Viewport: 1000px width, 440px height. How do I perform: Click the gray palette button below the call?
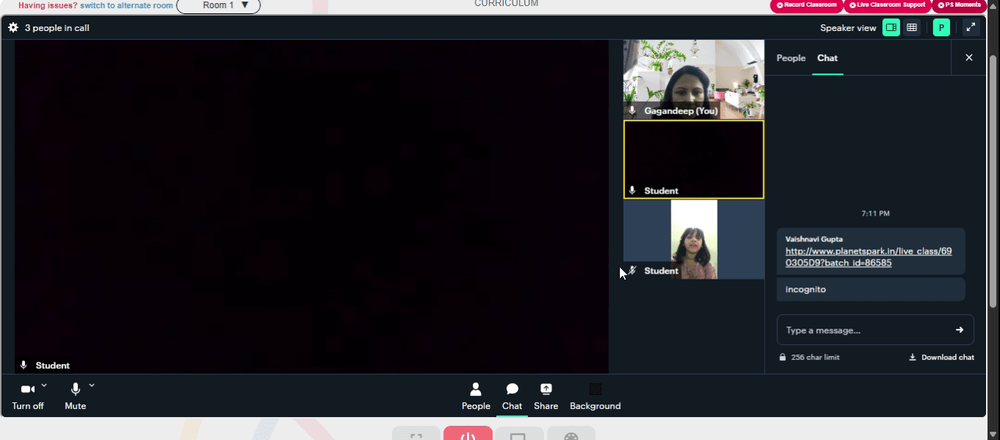571,434
